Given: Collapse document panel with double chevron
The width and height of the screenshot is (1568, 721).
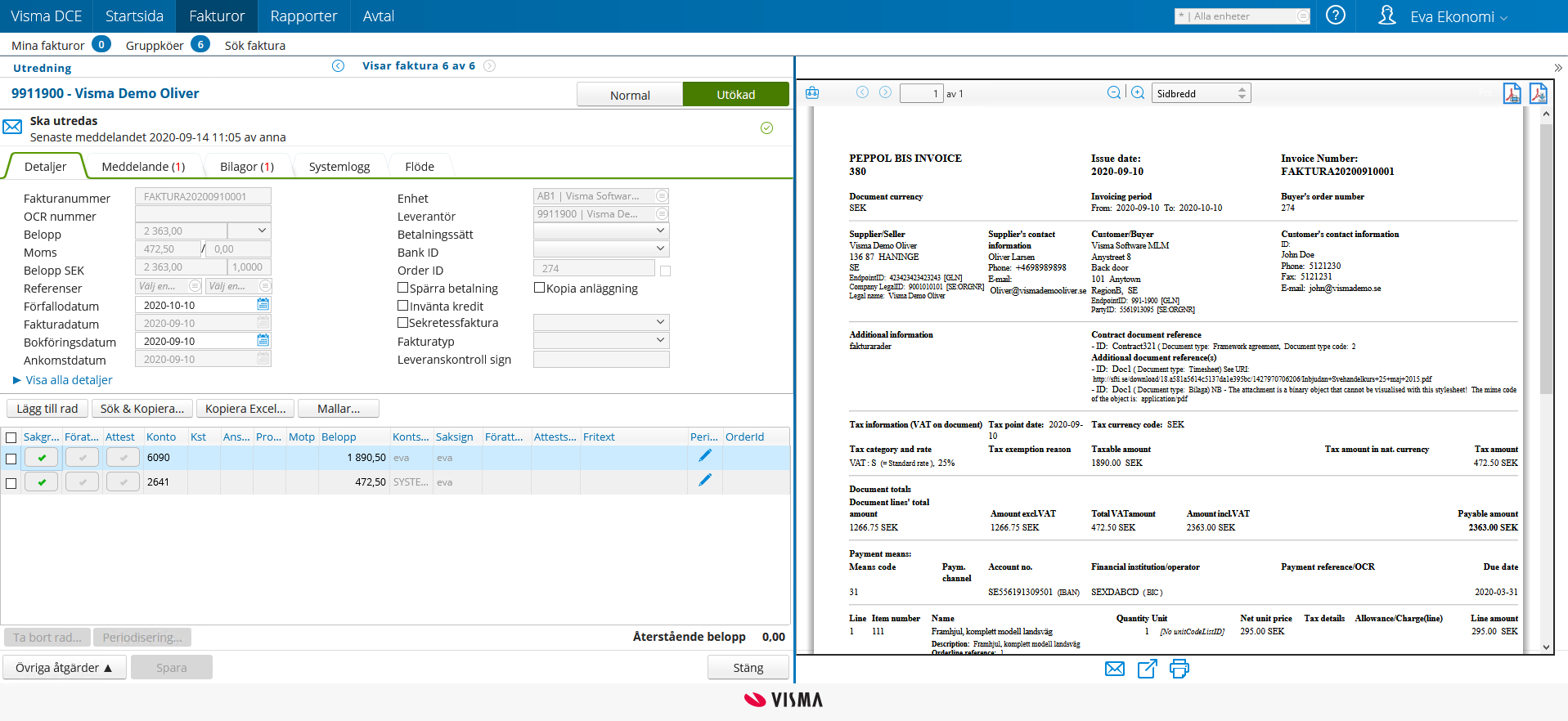Looking at the screenshot, I should pos(1558,68).
